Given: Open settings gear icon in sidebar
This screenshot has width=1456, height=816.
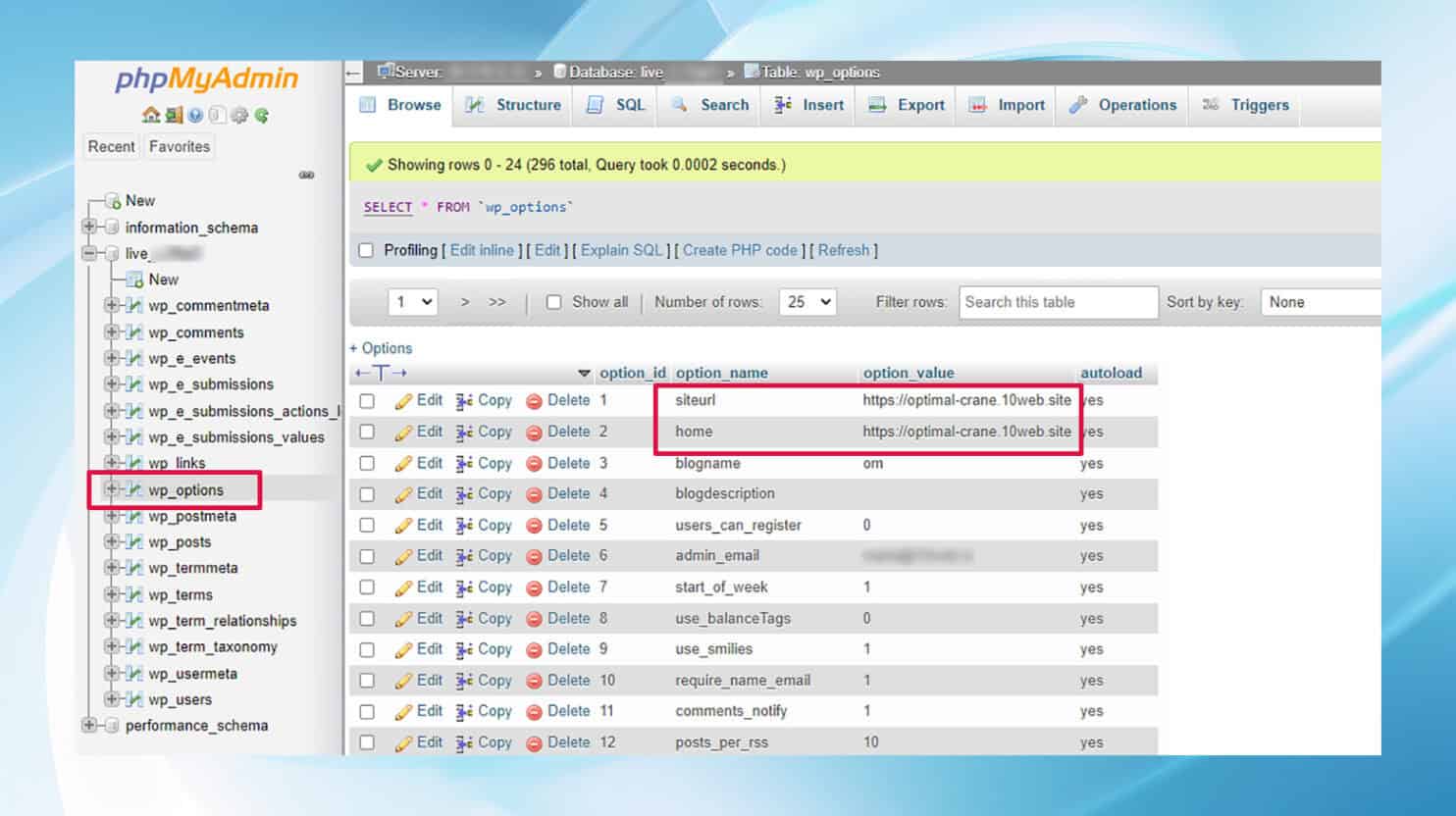Looking at the screenshot, I should click(239, 115).
